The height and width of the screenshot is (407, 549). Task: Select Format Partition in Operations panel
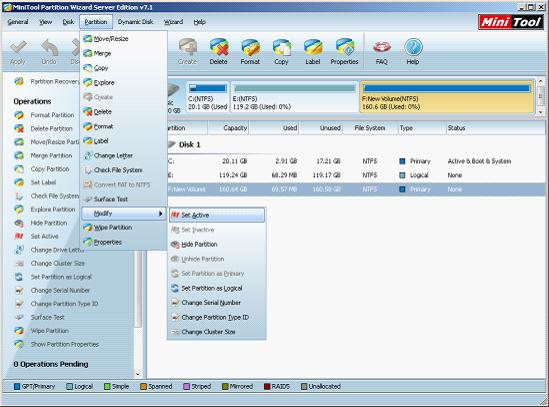tap(44, 115)
